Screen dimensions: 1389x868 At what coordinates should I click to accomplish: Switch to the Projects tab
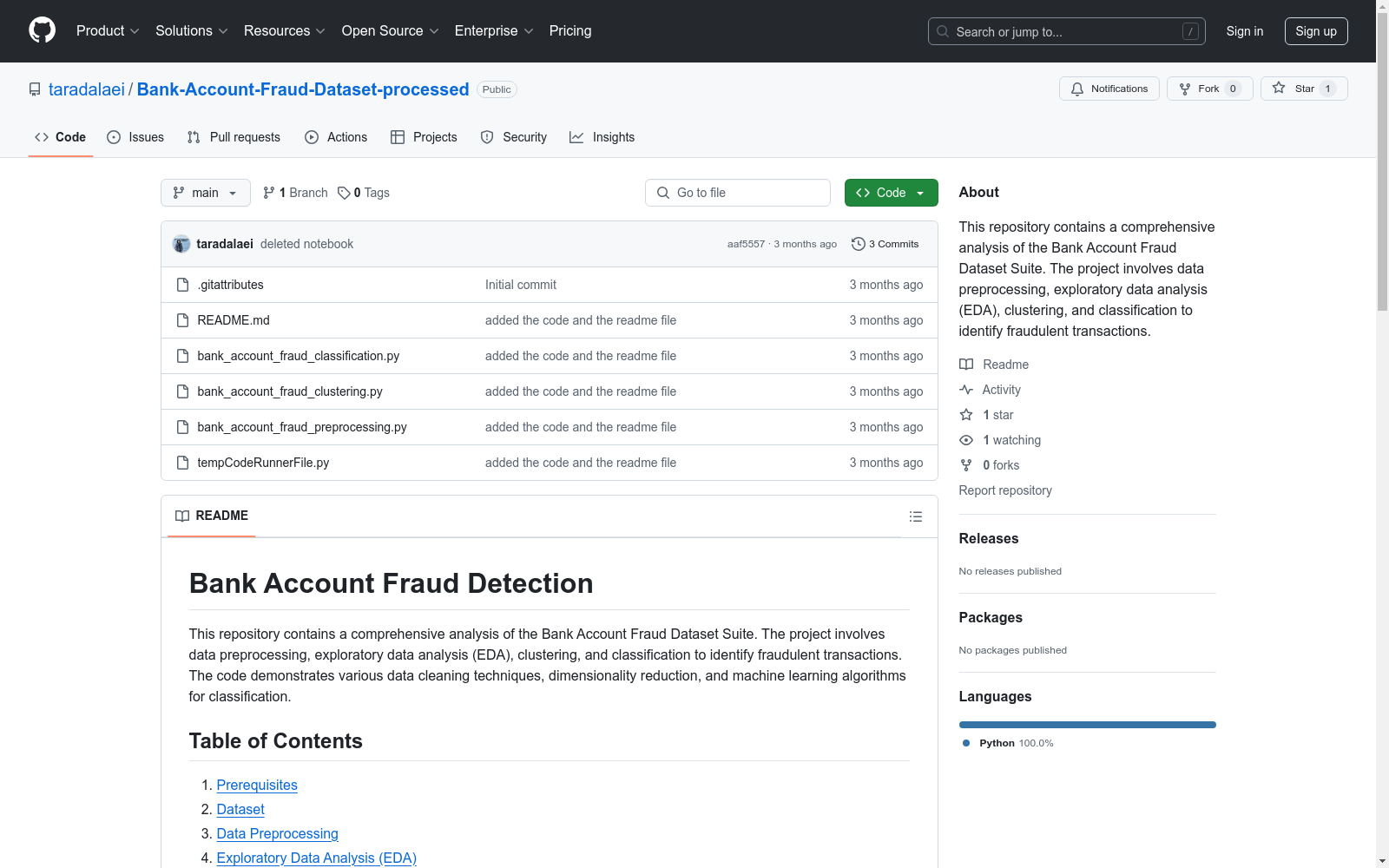click(x=424, y=137)
